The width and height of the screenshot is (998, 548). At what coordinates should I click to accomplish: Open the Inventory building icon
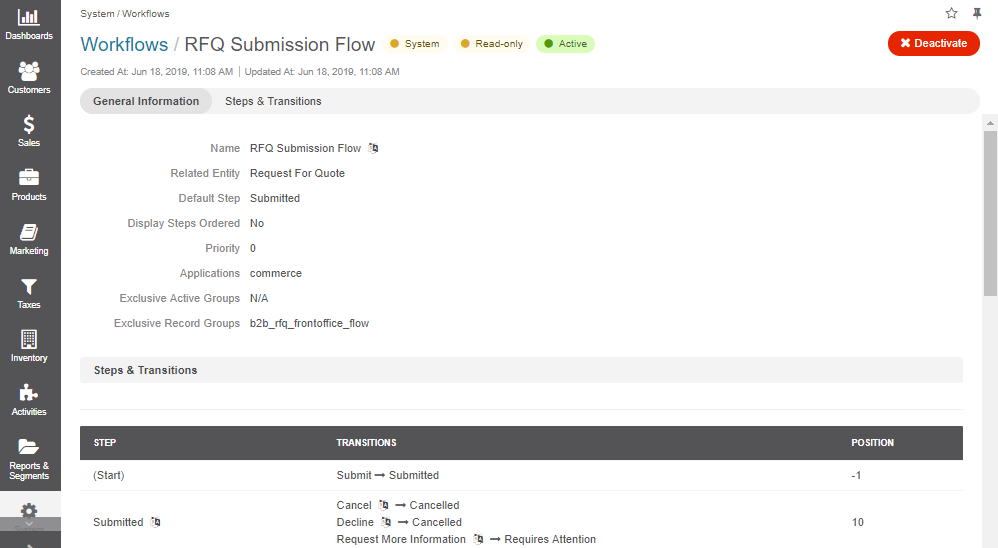click(29, 339)
